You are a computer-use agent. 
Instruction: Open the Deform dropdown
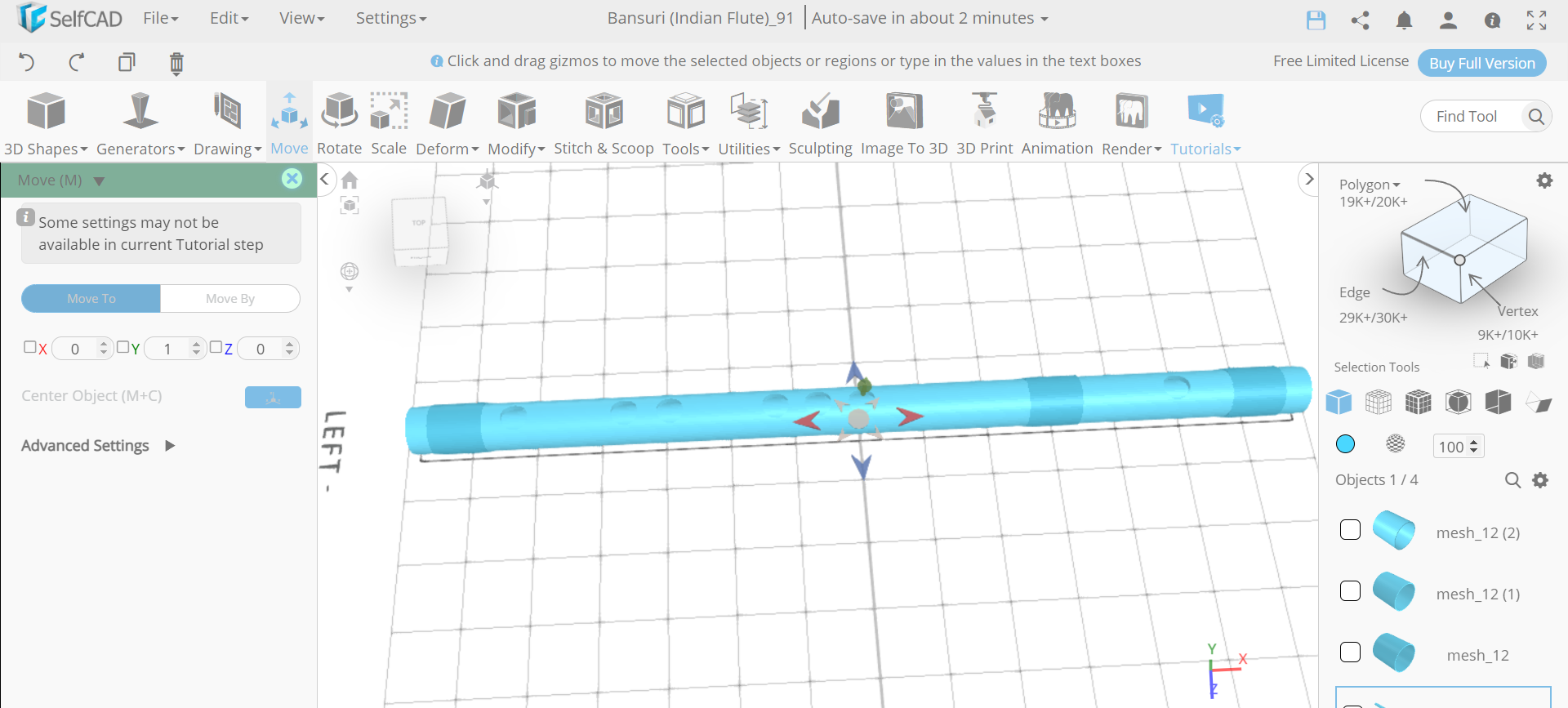[448, 123]
